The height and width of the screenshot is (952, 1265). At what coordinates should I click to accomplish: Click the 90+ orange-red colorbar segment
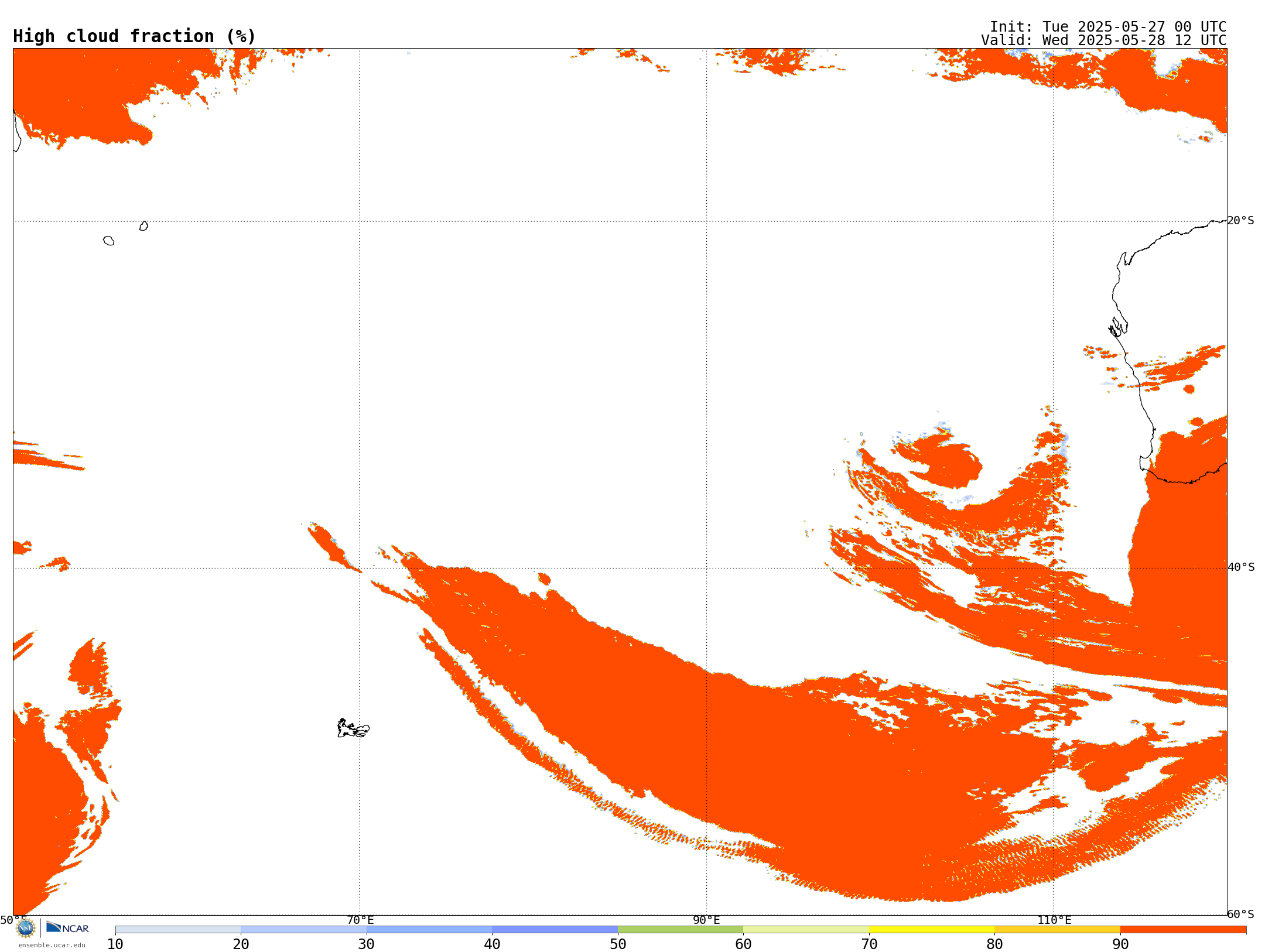point(1183,930)
